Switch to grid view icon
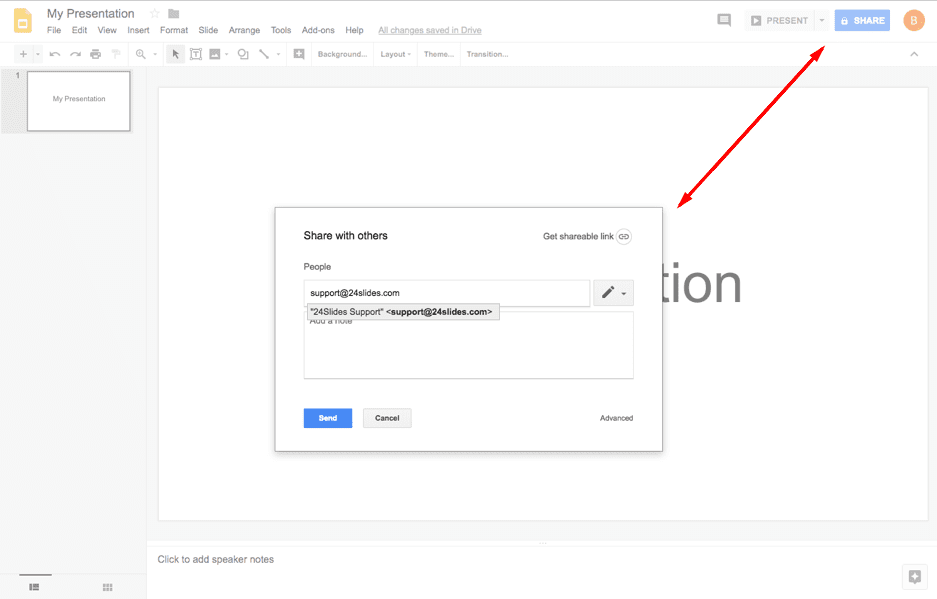Image resolution: width=937 pixels, height=599 pixels. tap(108, 587)
